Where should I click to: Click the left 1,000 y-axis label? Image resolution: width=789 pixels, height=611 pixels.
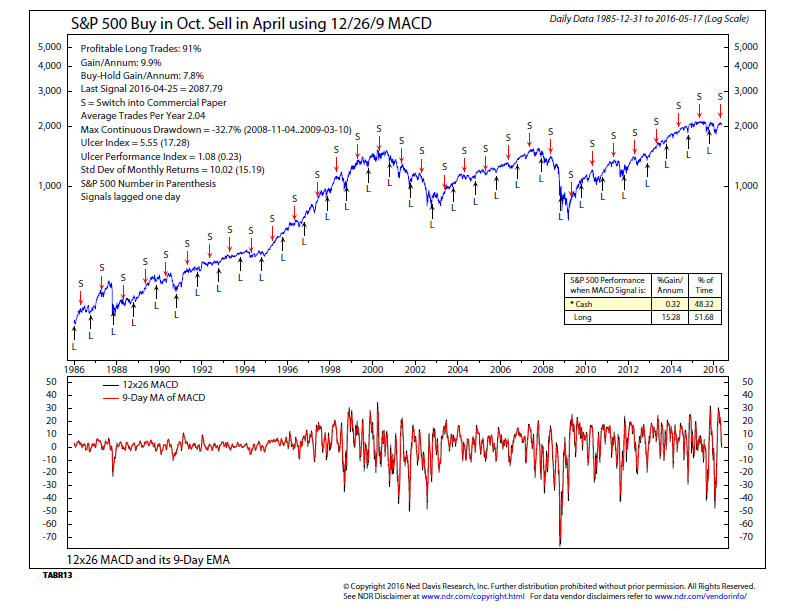click(49, 186)
